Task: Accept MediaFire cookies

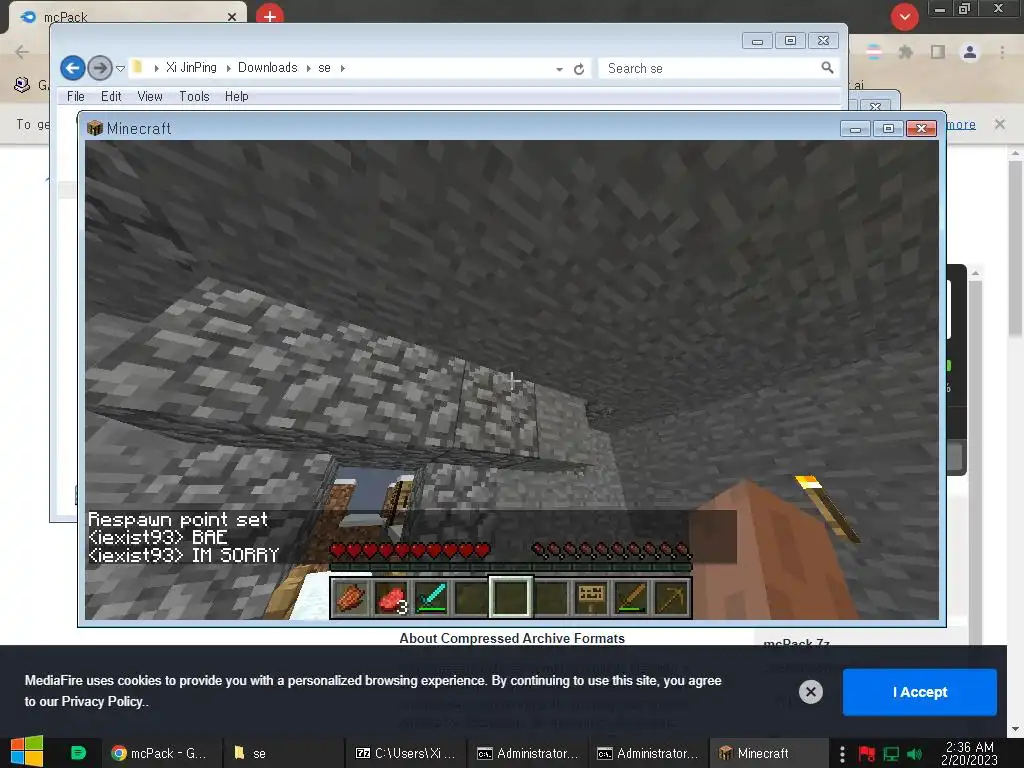Action: click(920, 692)
